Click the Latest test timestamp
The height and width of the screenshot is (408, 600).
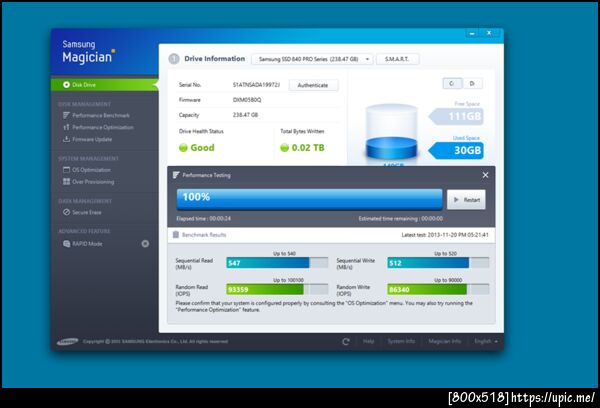click(445, 235)
